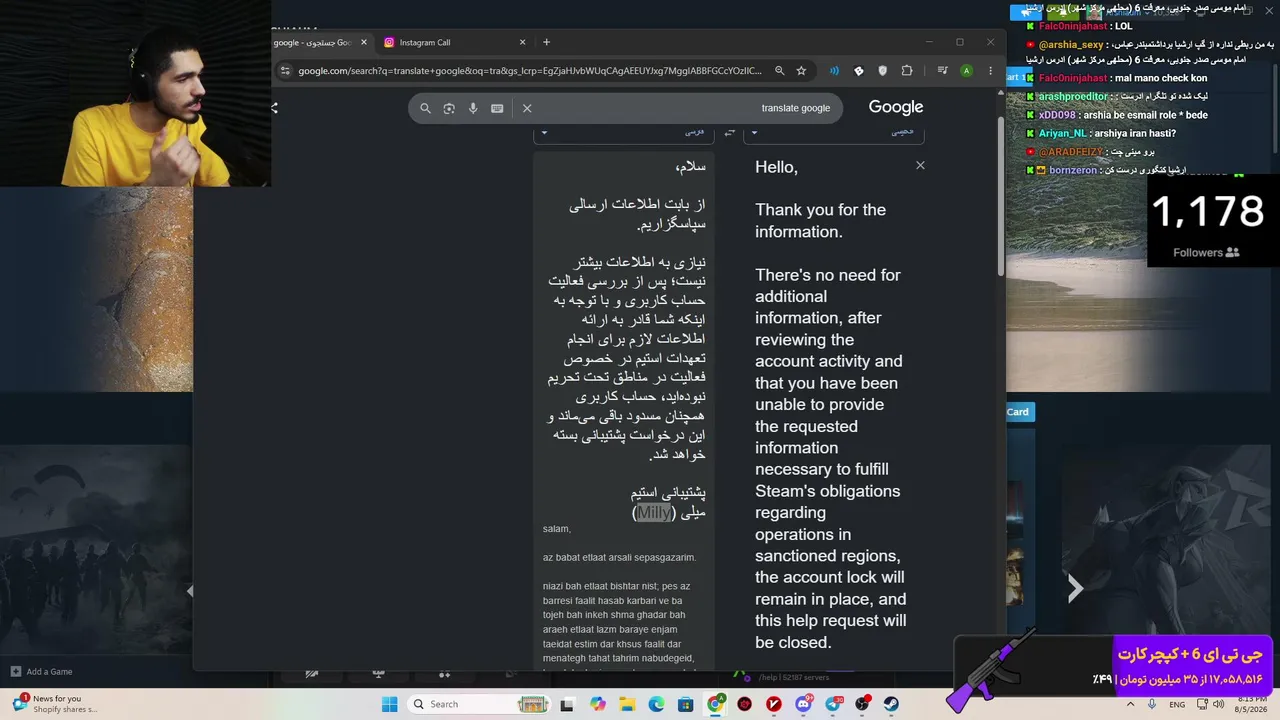Open Microsoft Edge from the taskbar

coord(656,704)
